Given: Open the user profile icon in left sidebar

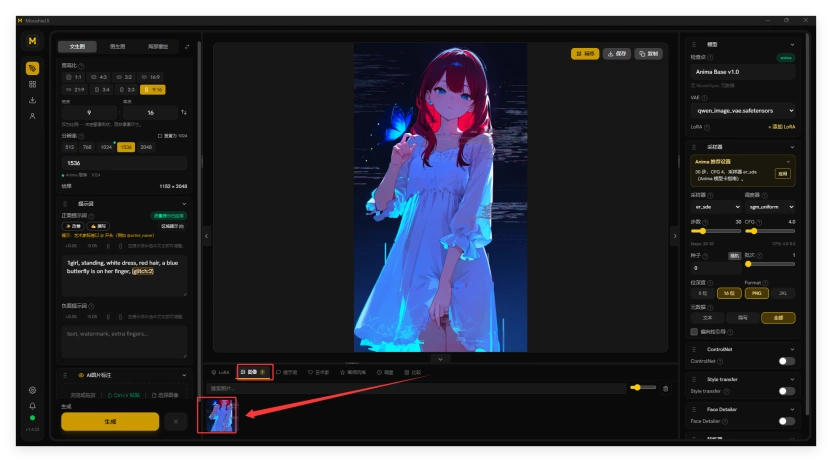Looking at the screenshot, I should (x=32, y=116).
